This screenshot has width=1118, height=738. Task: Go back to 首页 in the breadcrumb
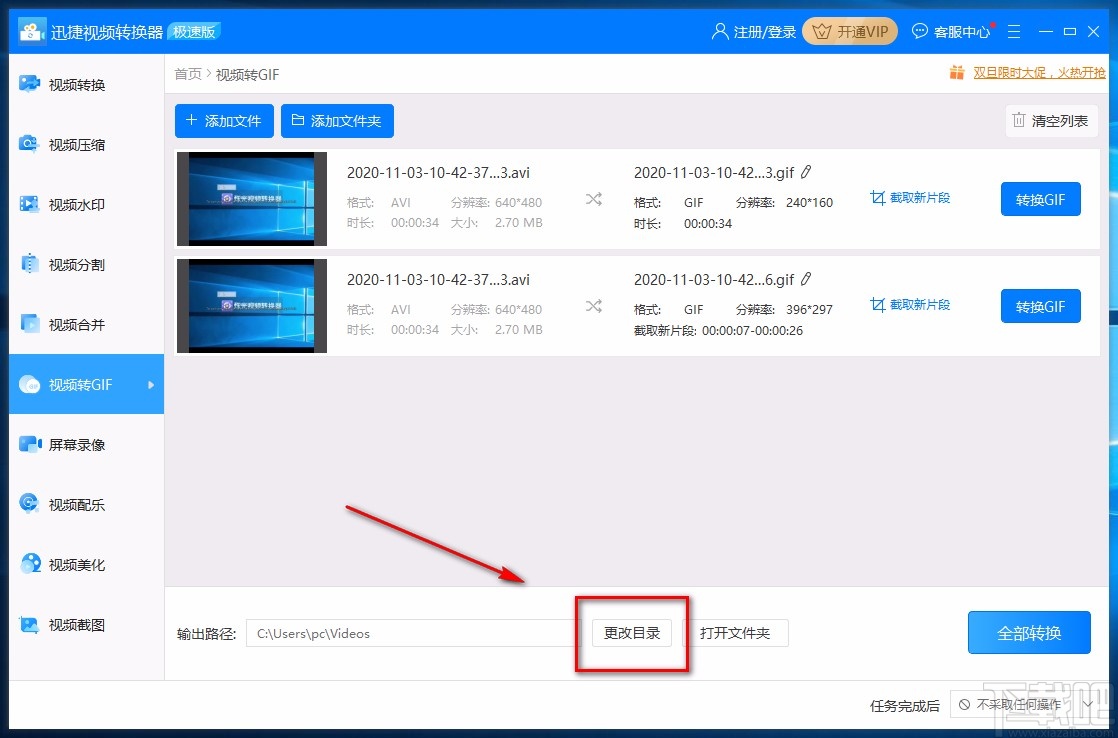point(187,74)
